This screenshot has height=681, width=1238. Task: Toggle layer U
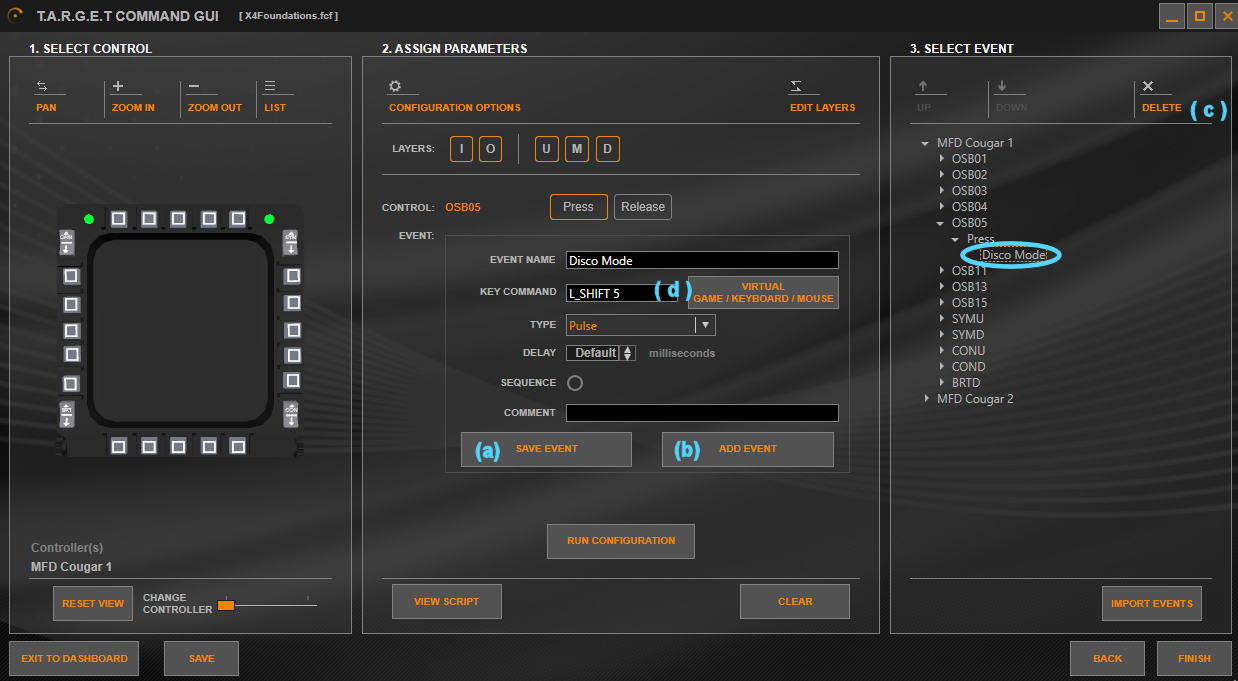click(546, 149)
